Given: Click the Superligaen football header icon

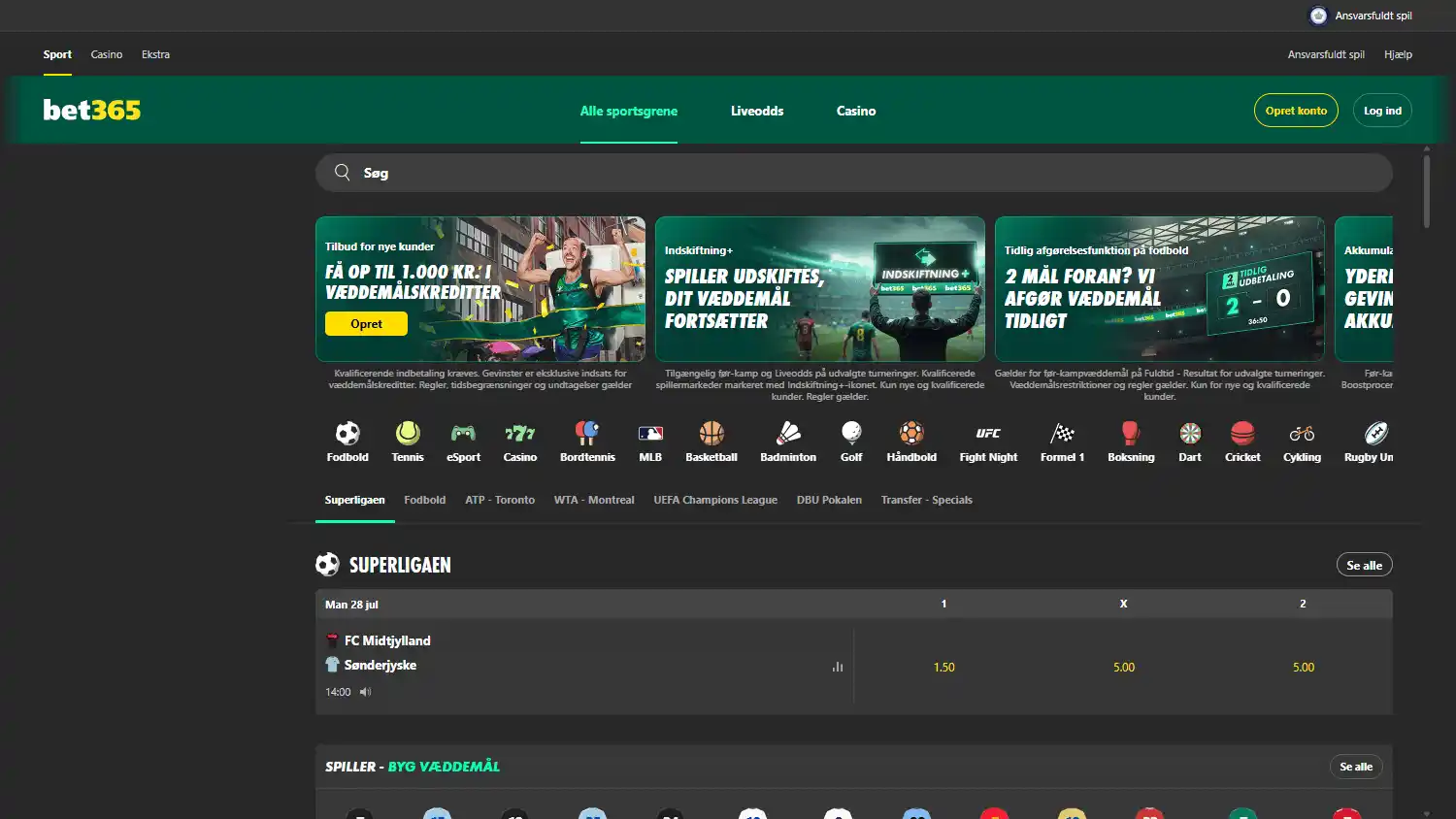Looking at the screenshot, I should (328, 565).
